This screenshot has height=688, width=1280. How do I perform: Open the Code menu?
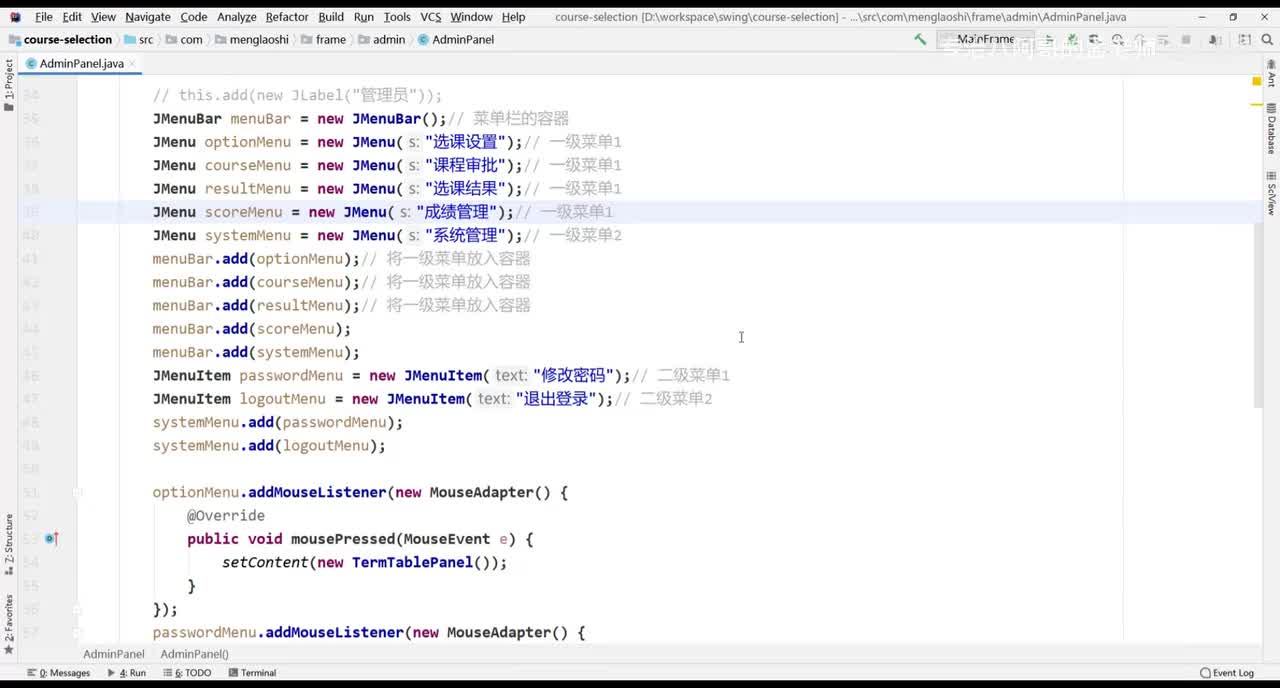click(x=194, y=17)
